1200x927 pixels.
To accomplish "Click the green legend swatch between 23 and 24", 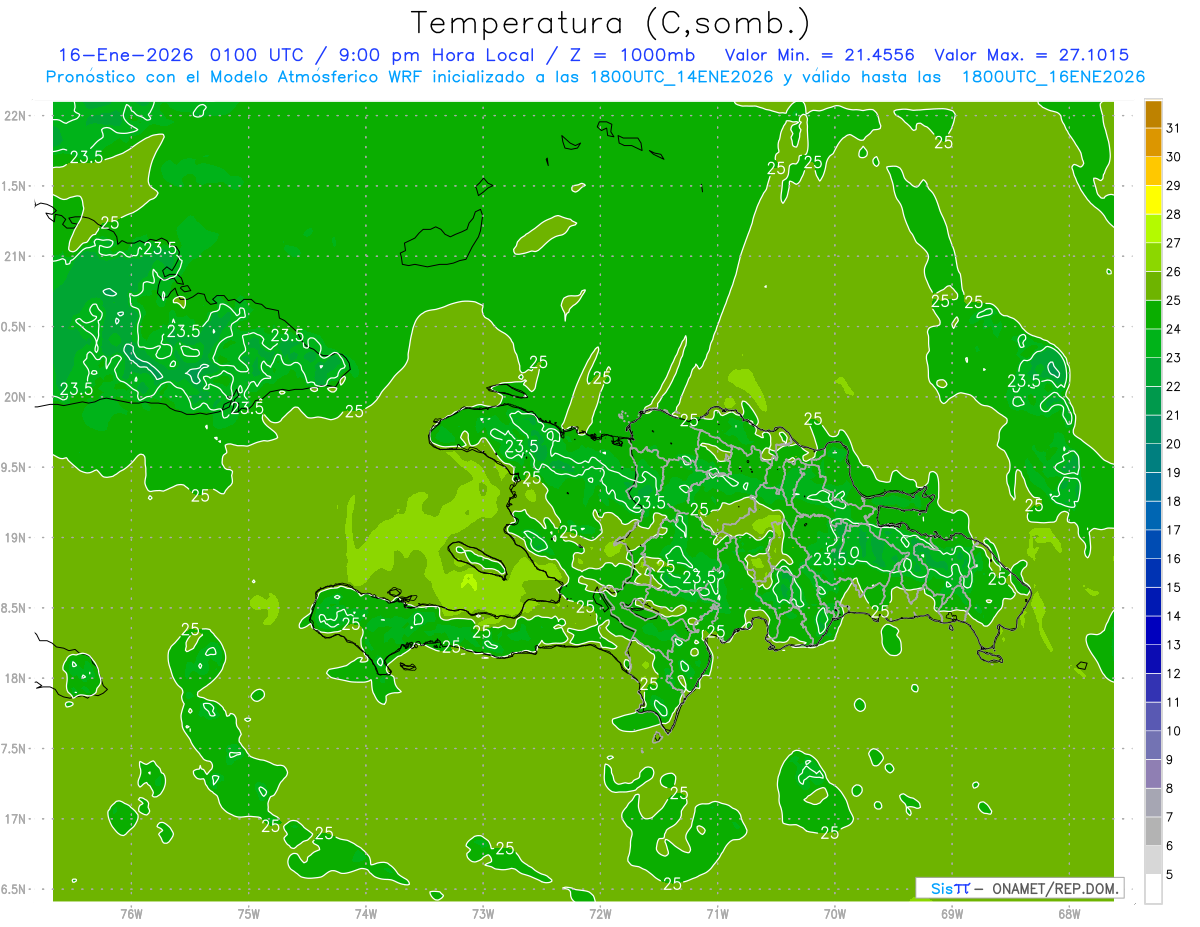I will point(1153,345).
